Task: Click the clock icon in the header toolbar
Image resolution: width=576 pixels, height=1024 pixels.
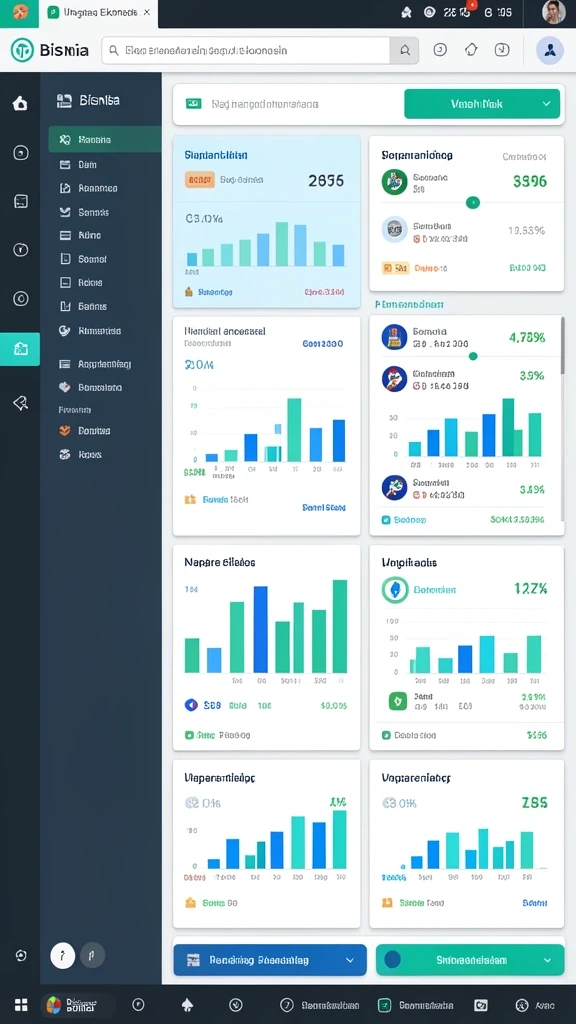Action: coord(440,50)
